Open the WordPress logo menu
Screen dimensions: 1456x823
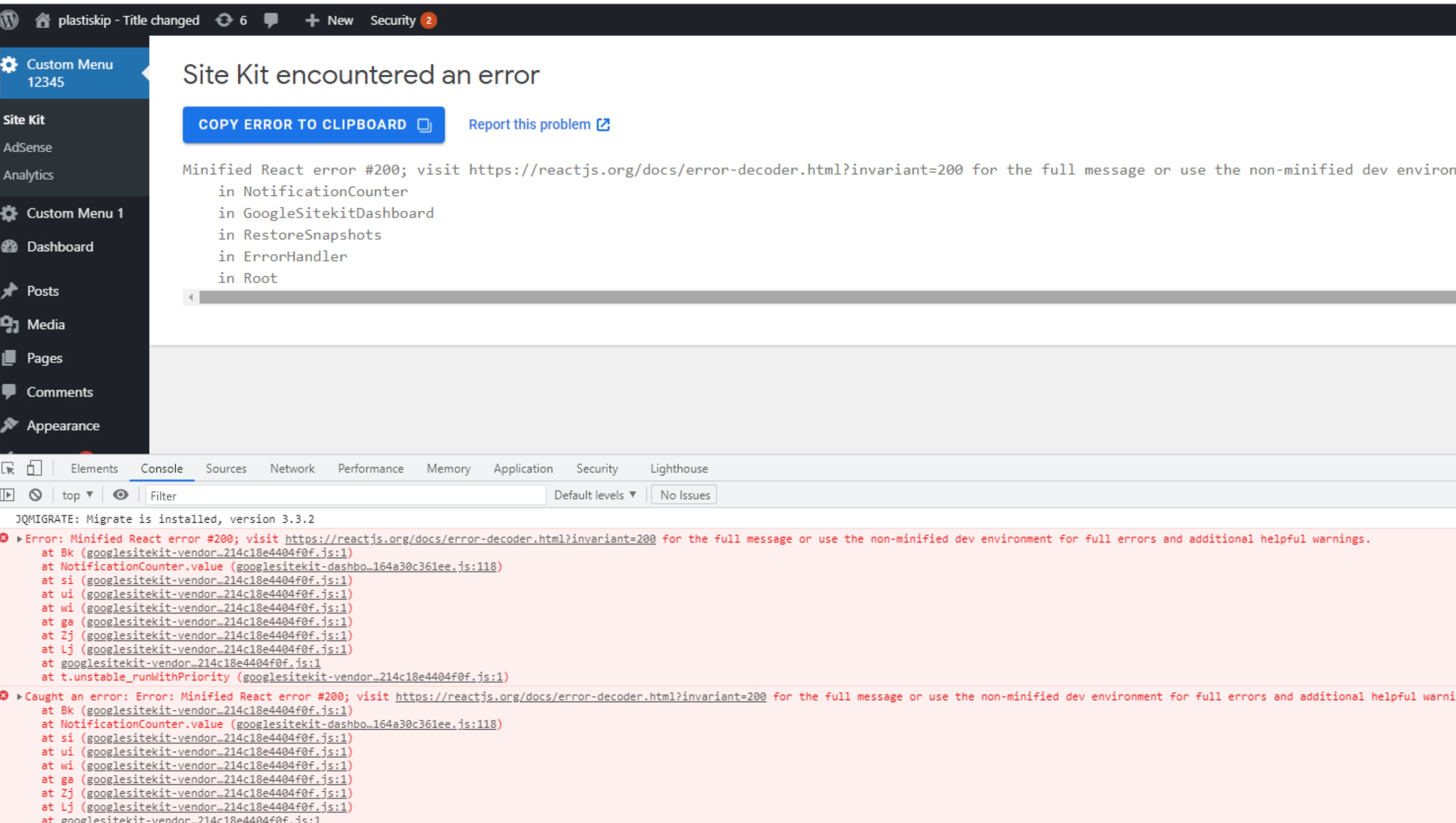[9, 20]
